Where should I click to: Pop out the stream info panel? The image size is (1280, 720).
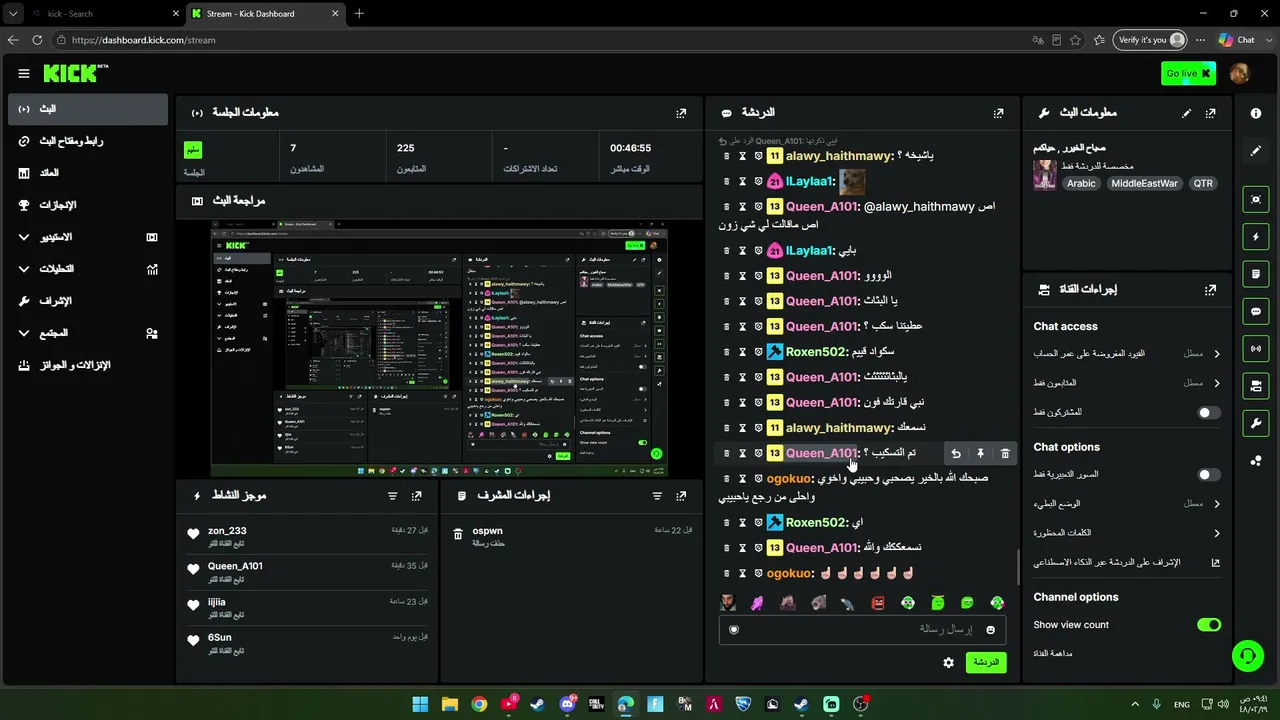[1211, 113]
